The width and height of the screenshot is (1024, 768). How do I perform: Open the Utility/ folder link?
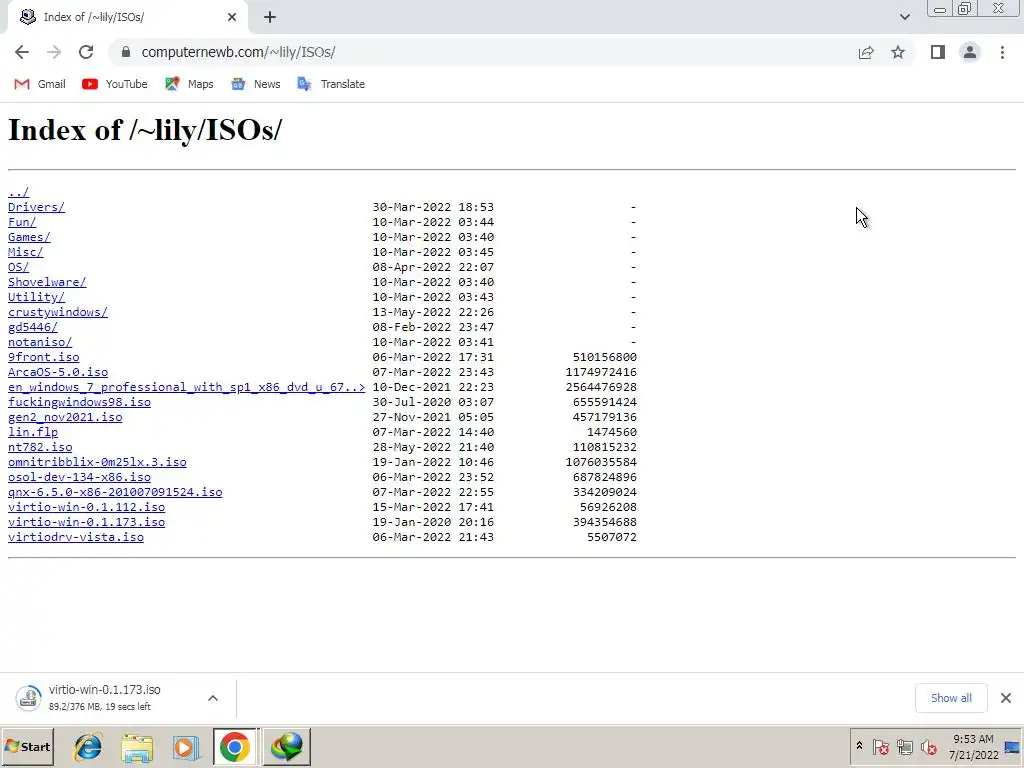(36, 297)
